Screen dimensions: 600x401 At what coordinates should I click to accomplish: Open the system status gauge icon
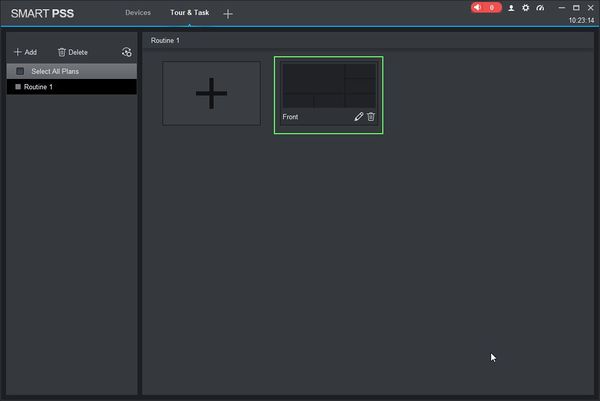(x=540, y=8)
